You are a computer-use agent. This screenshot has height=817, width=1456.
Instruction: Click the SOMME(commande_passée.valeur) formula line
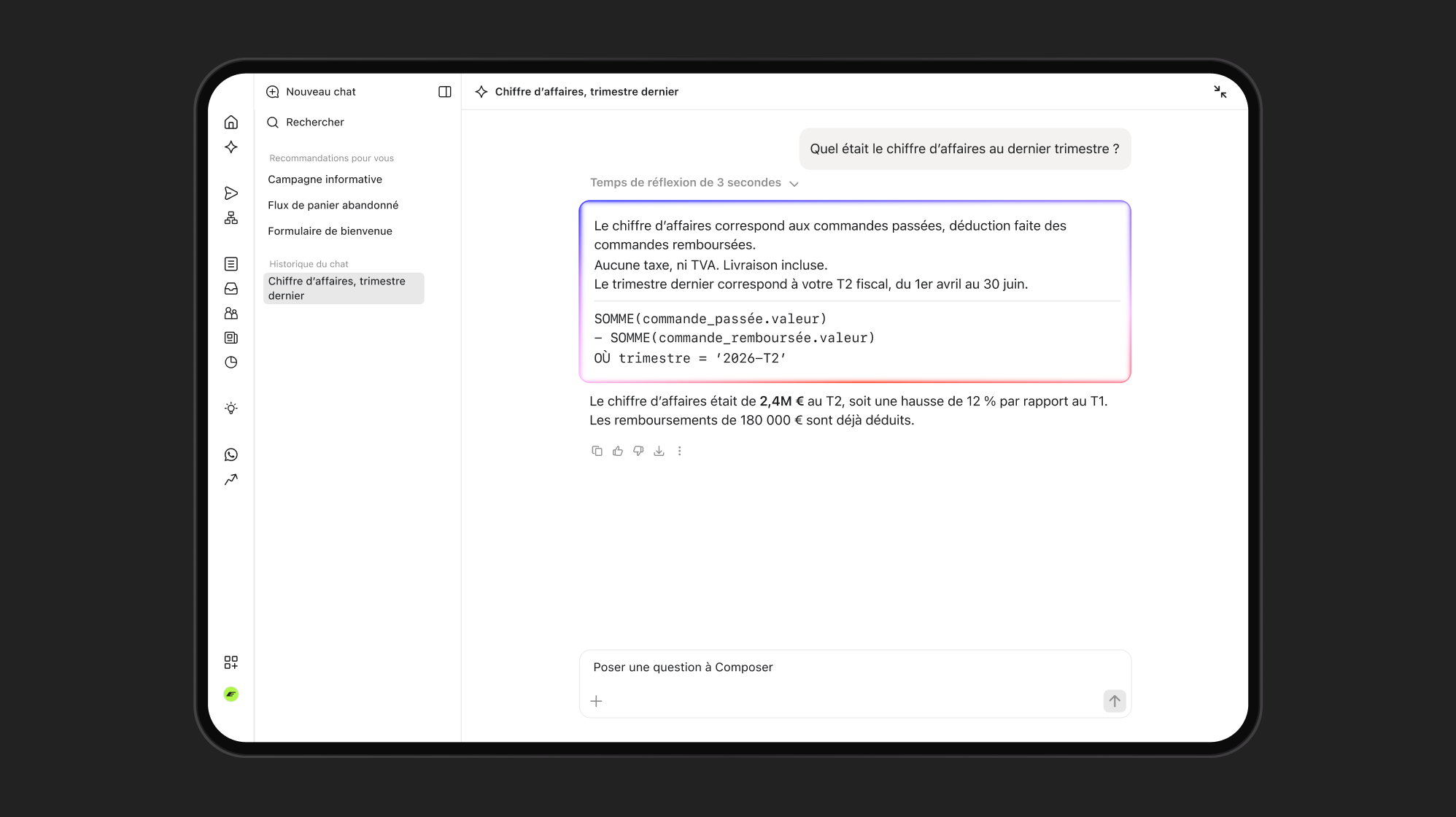point(710,319)
